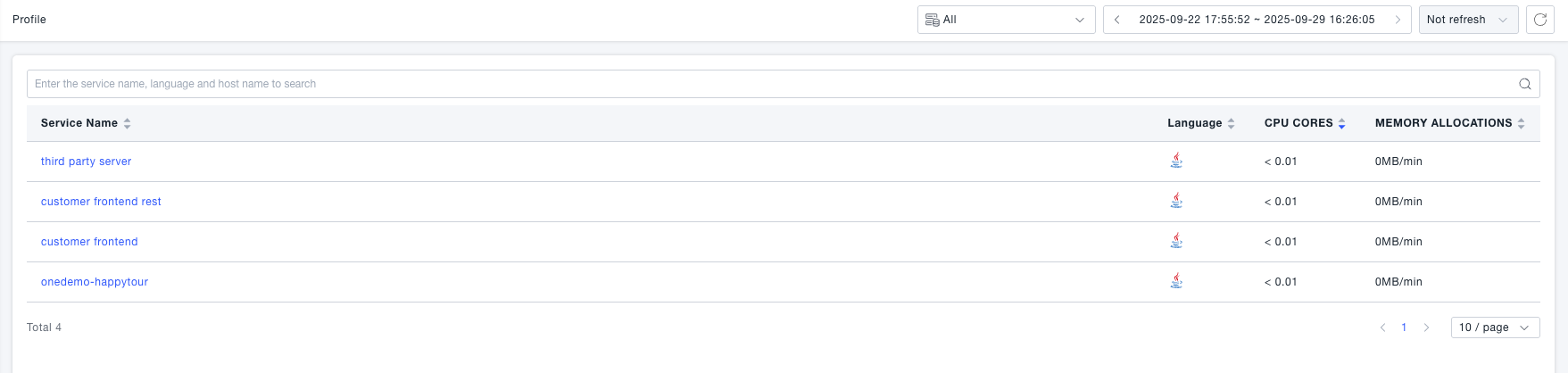This screenshot has height=373, width=1568.
Task: Shift time range forward with right arrow
Action: (x=1398, y=20)
